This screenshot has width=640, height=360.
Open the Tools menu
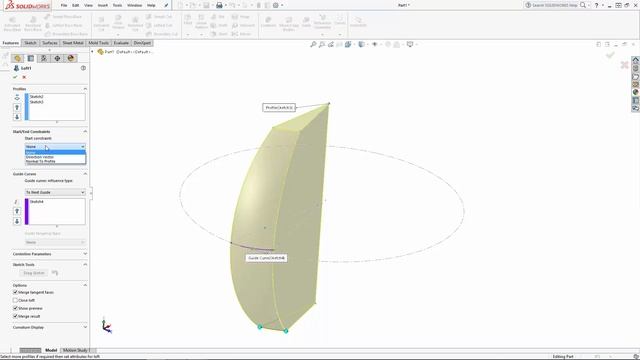[x=117, y=5]
